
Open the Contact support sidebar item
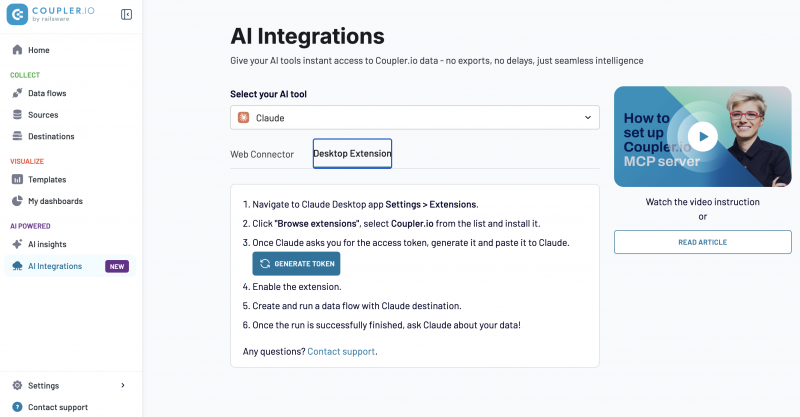tap(57, 407)
